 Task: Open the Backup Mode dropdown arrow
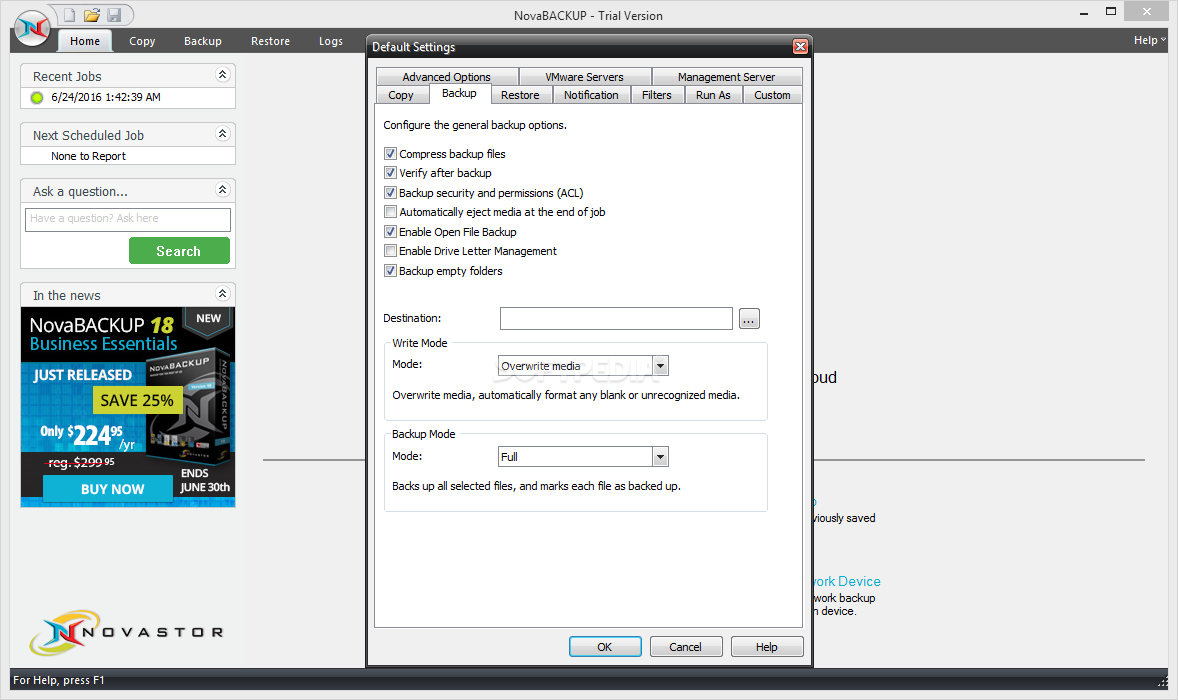[x=660, y=457]
